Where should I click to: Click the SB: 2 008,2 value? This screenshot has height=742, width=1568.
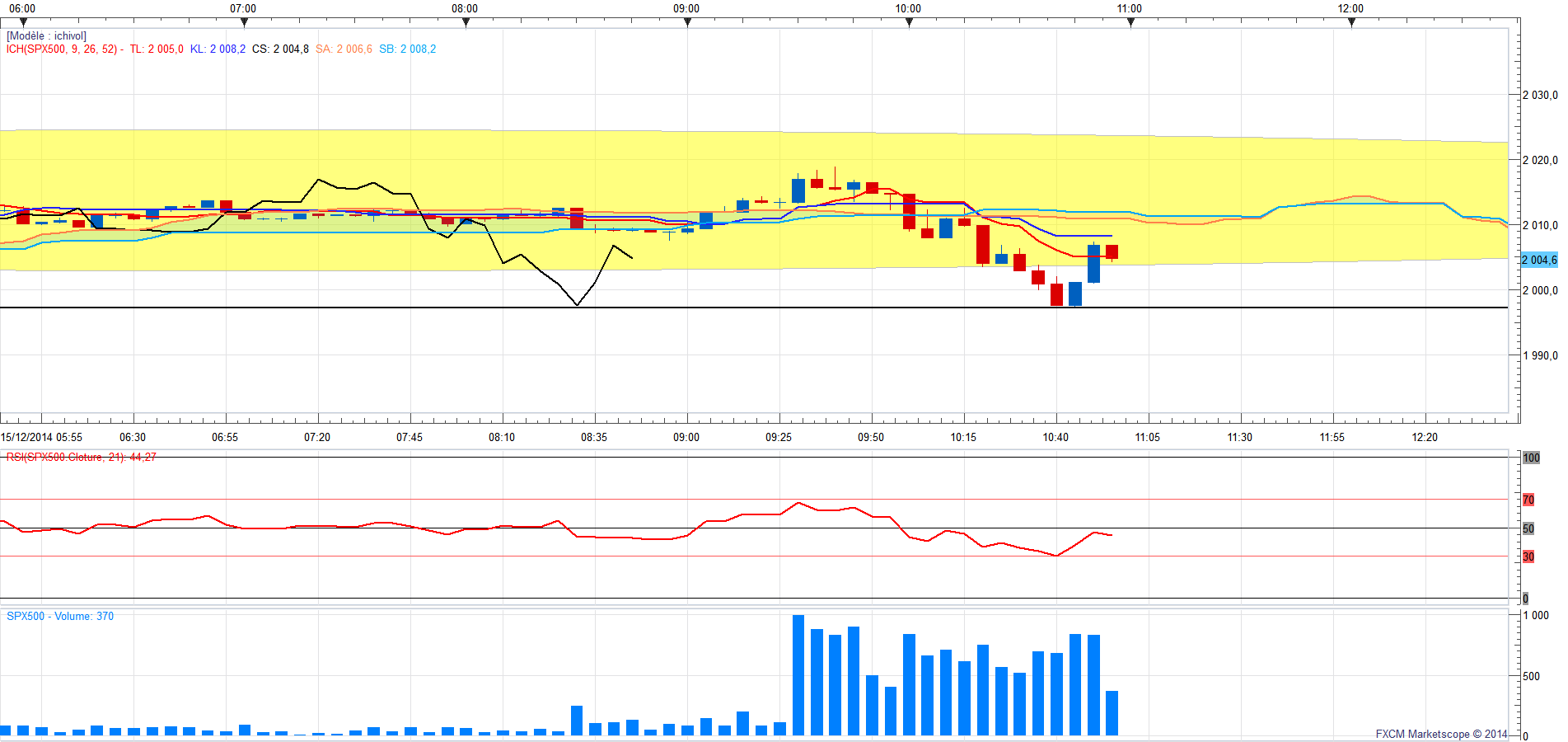point(407,49)
